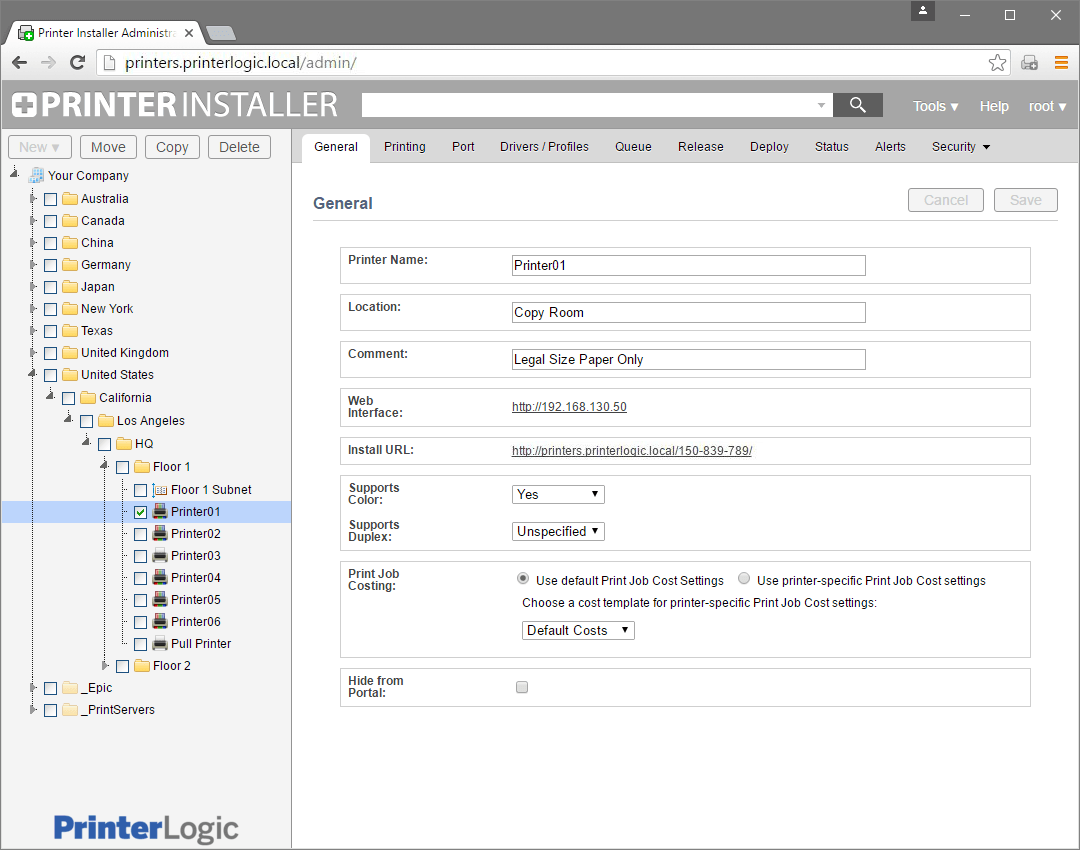
Task: Click the Pull Printer icon
Action: click(x=160, y=644)
